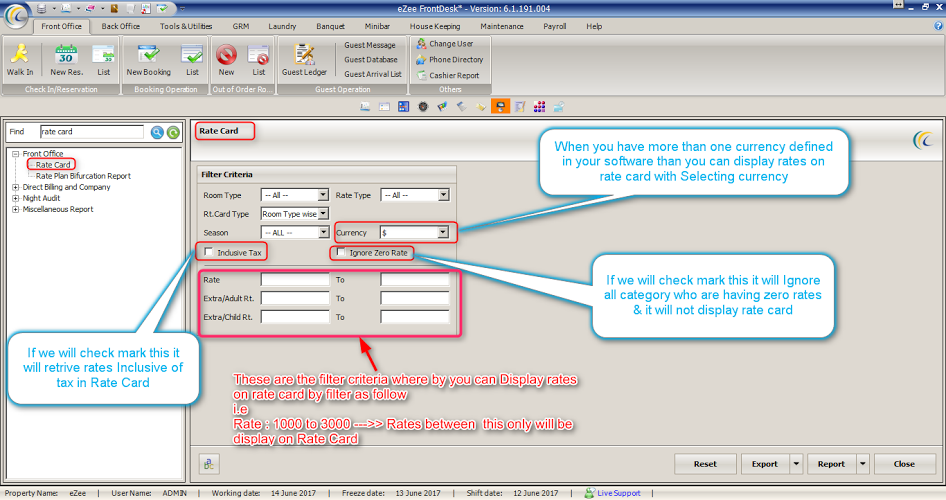
Task: Click the colored dots grid toolbar icon
Action: tap(539, 107)
